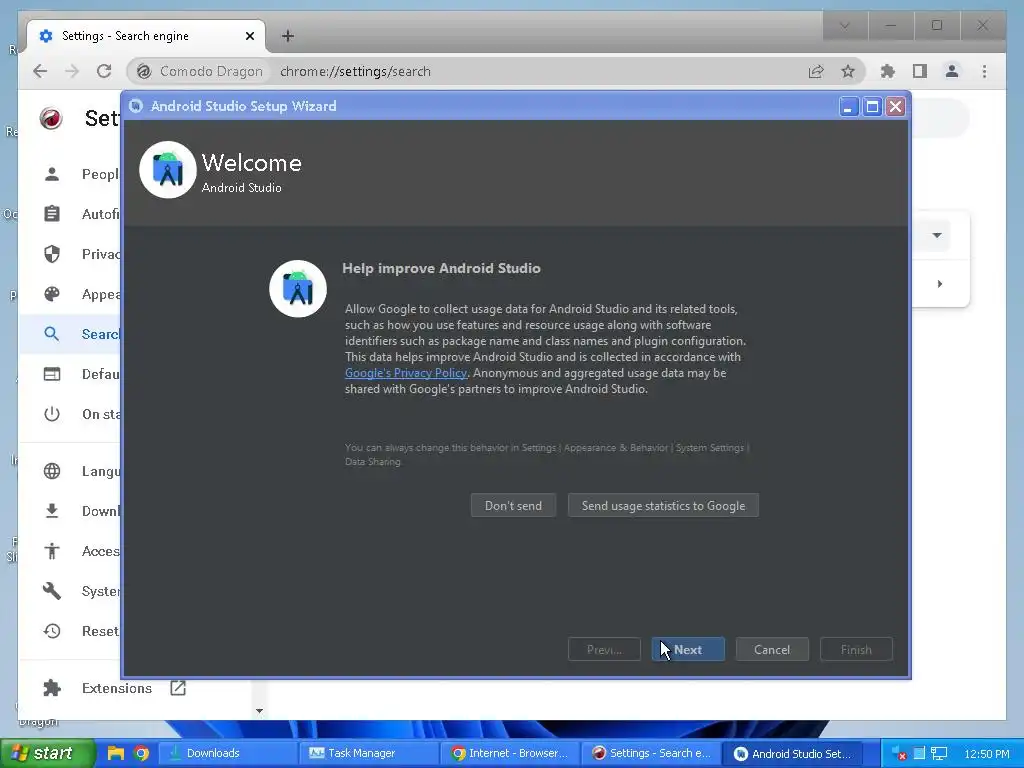This screenshot has height=768, width=1024.
Task: Open the Windows start button
Action: click(46, 753)
